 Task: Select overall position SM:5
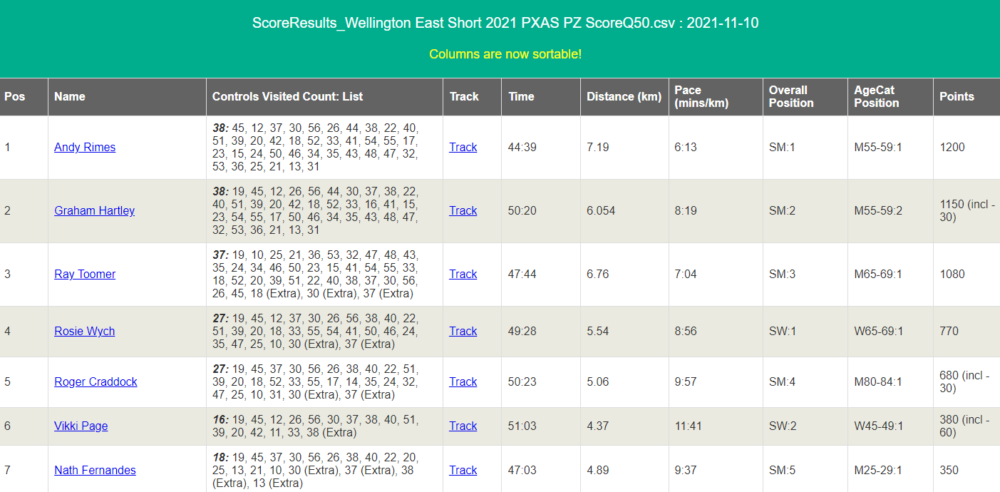point(783,470)
